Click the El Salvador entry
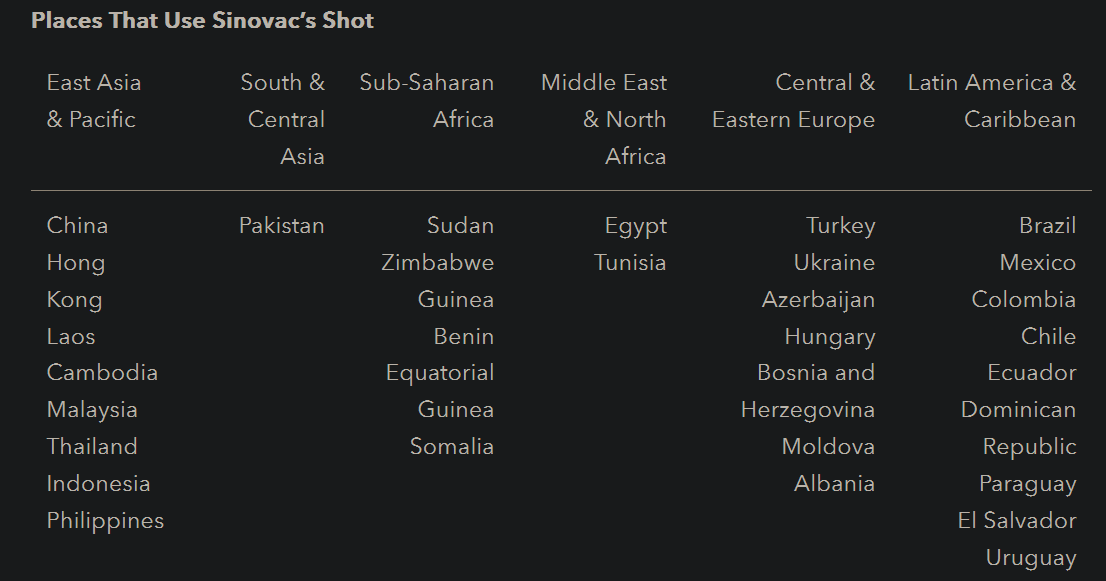Image resolution: width=1106 pixels, height=581 pixels. [x=1017, y=521]
